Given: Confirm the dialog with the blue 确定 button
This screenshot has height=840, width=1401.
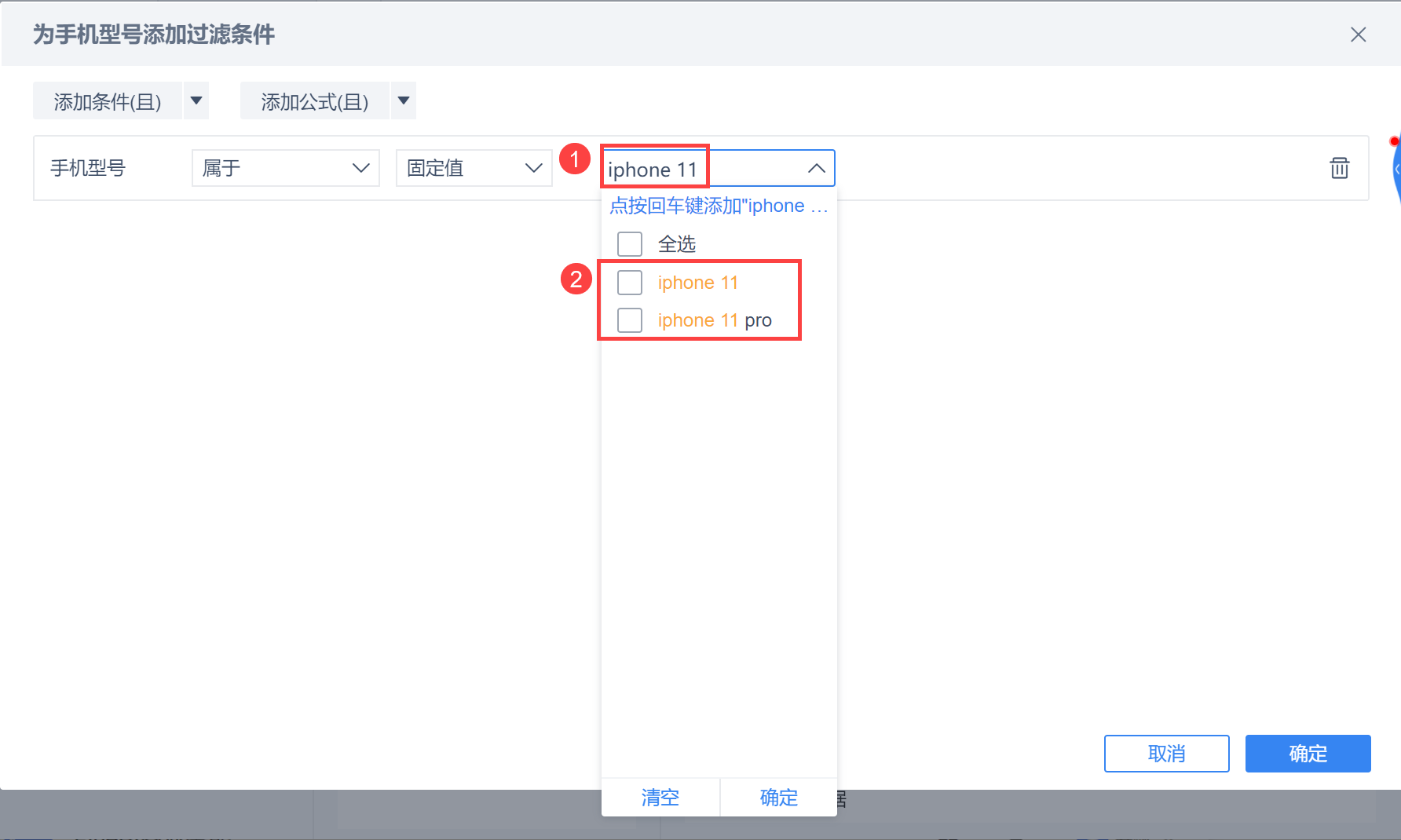Looking at the screenshot, I should point(1308,754).
